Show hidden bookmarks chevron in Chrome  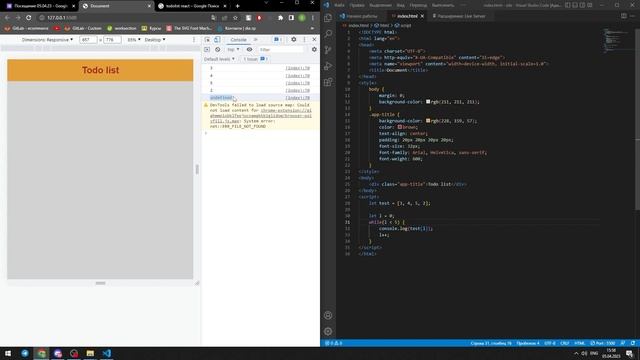pyautogui.click(x=312, y=28)
